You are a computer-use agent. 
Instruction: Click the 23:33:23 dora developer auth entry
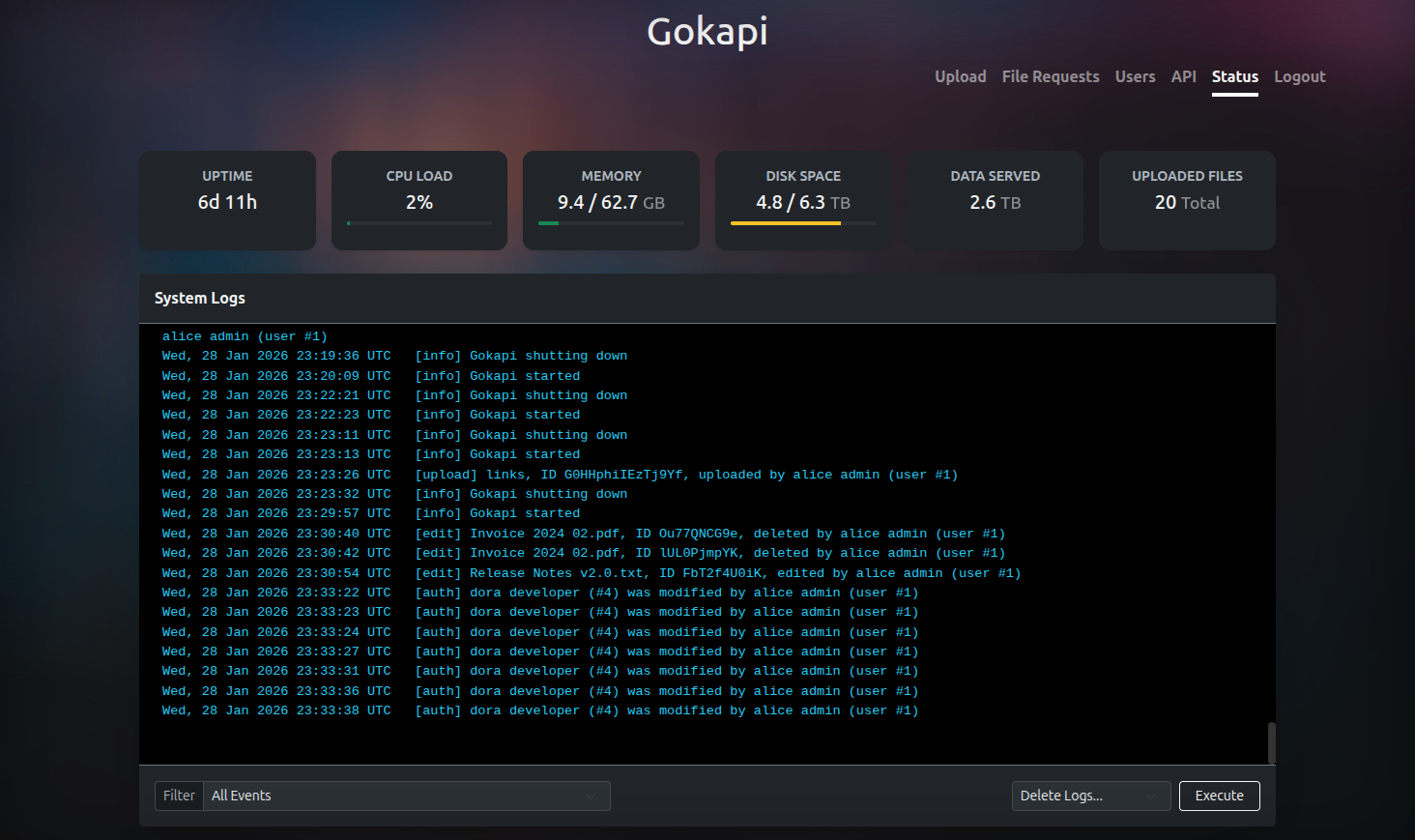(x=540, y=612)
